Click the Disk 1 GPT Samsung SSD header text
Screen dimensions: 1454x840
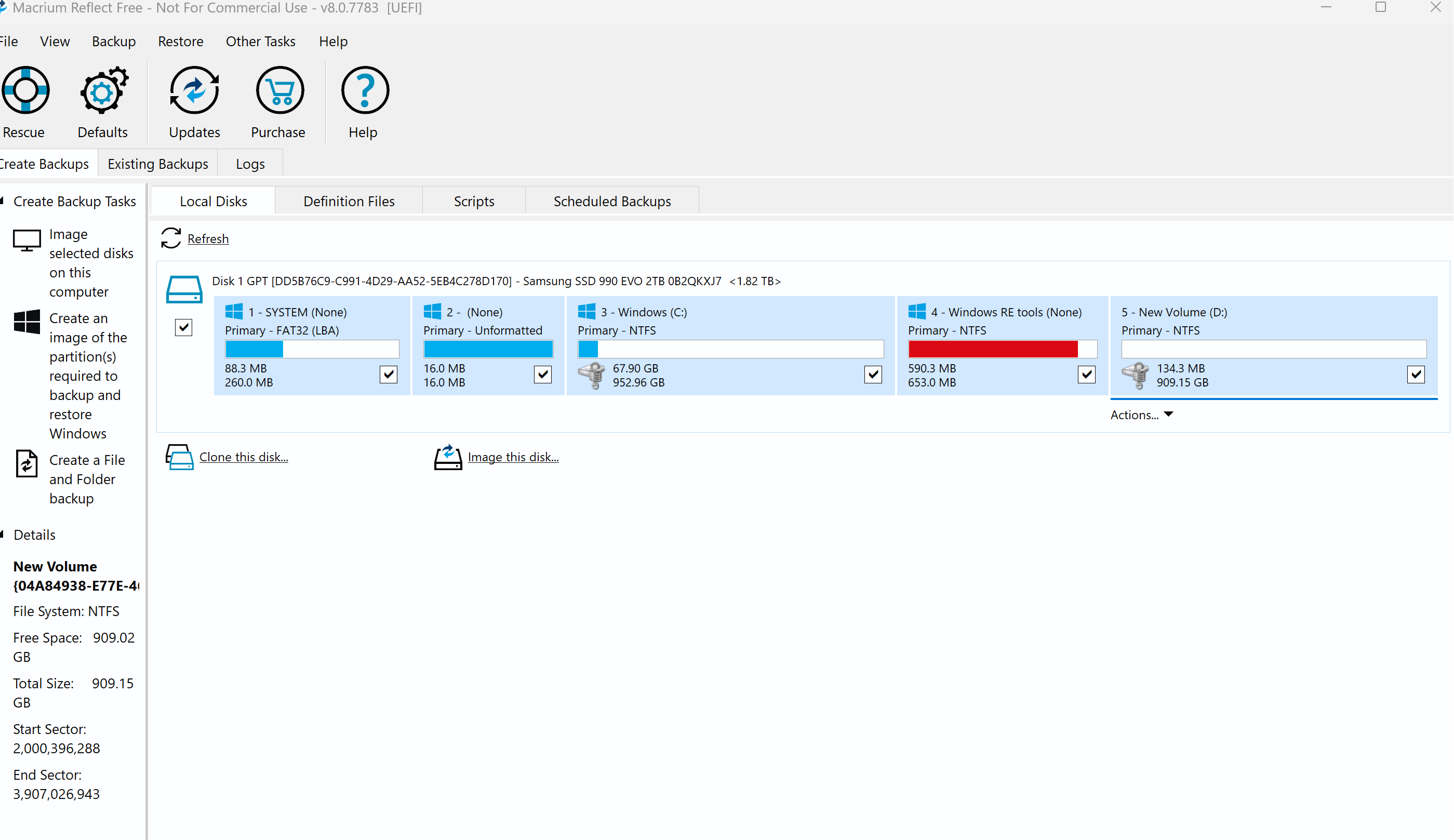pyautogui.click(x=496, y=281)
